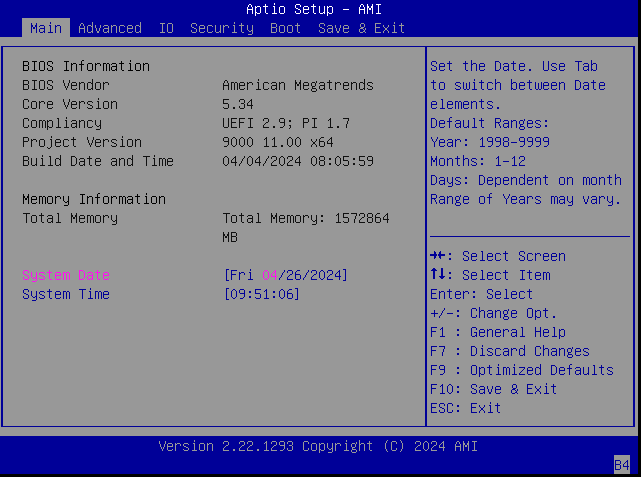Click the Select Screen arrows icon
Viewport: 641px width, 477px height.
438,256
